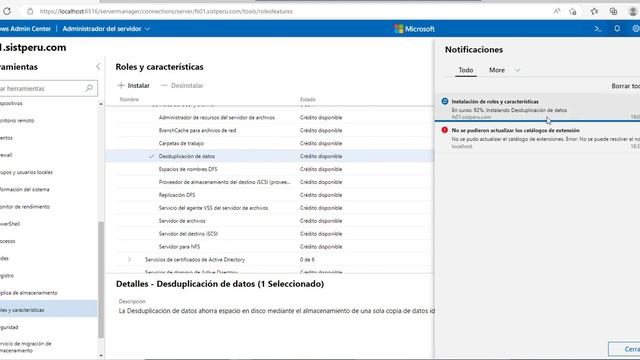Screen dimensions: 640x360
Task: Select Servidor de archivos row
Action: point(269,221)
